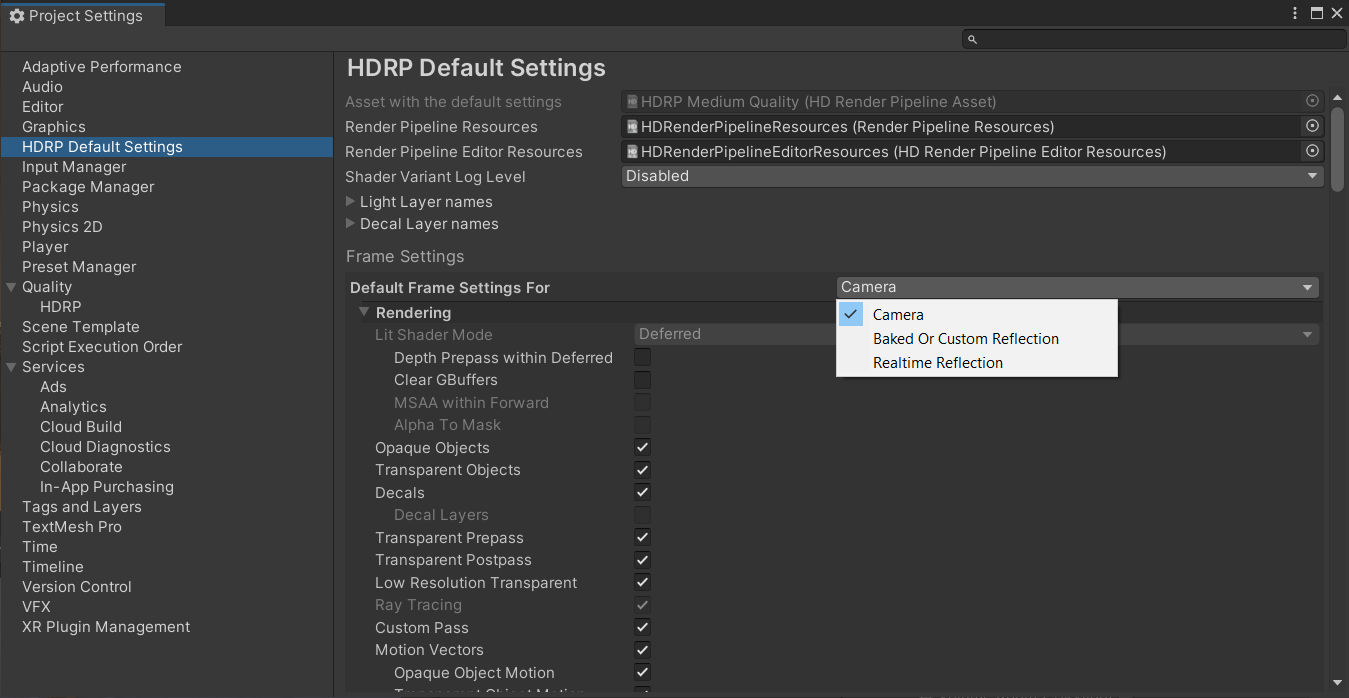1349x698 pixels.
Task: Collapse the Quality tree item arrow
Action: tap(11, 287)
